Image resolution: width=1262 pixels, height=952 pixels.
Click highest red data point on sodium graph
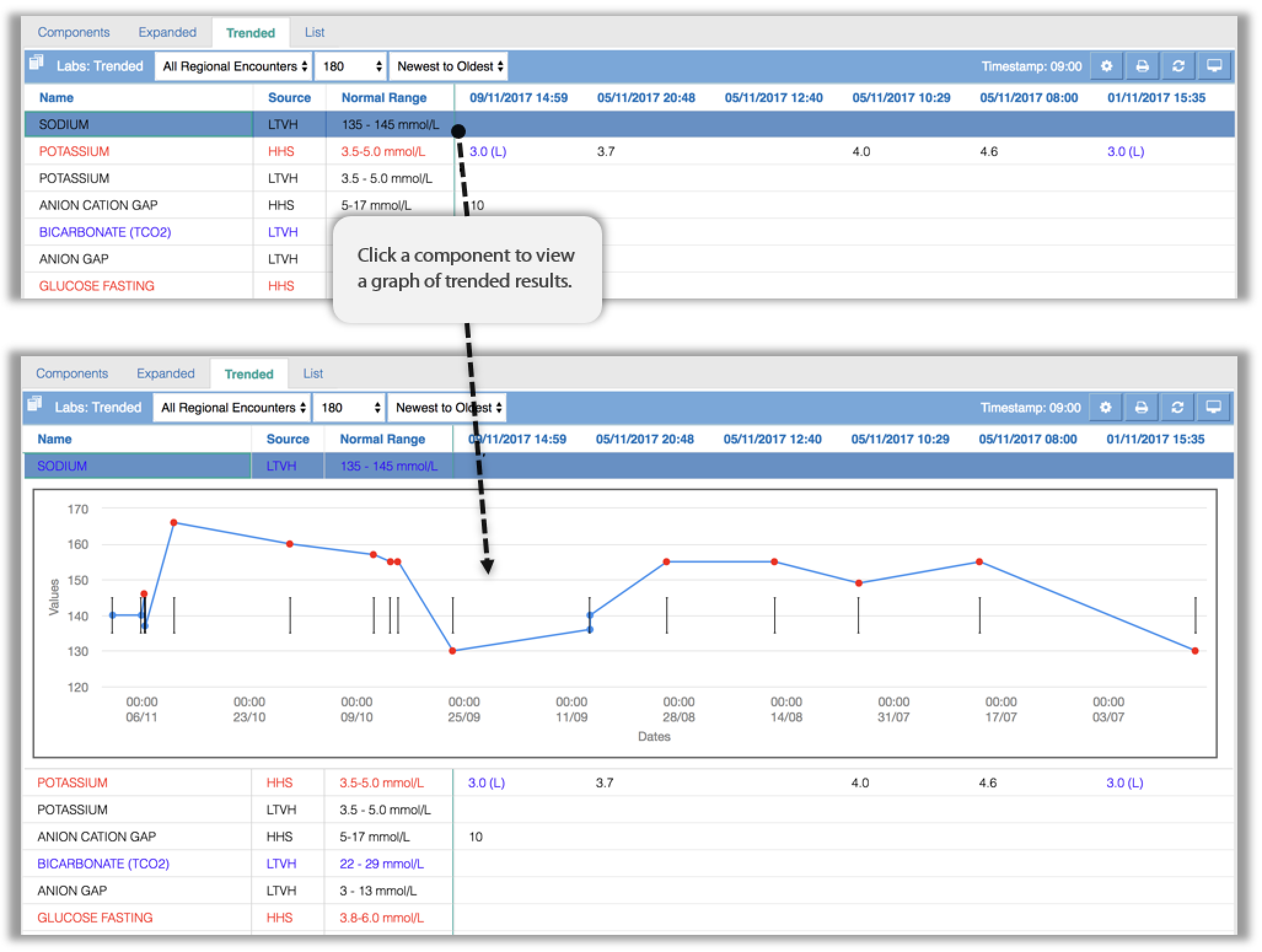(x=174, y=523)
